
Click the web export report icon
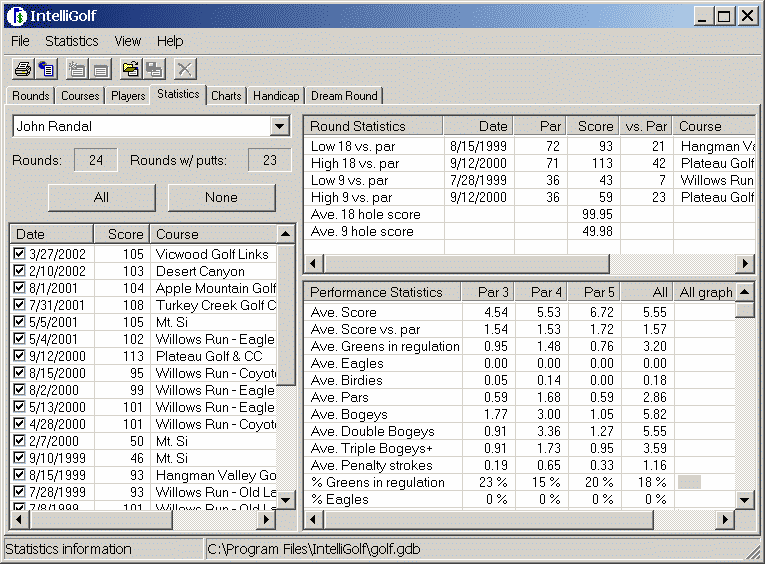[x=47, y=69]
